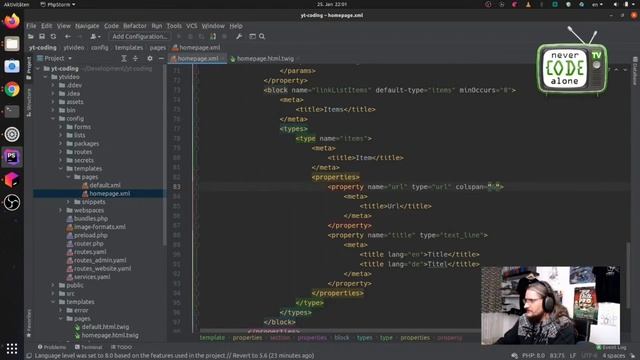Show Applications grid in the dock
This screenshot has width=640, height=360.
(x=12, y=348)
